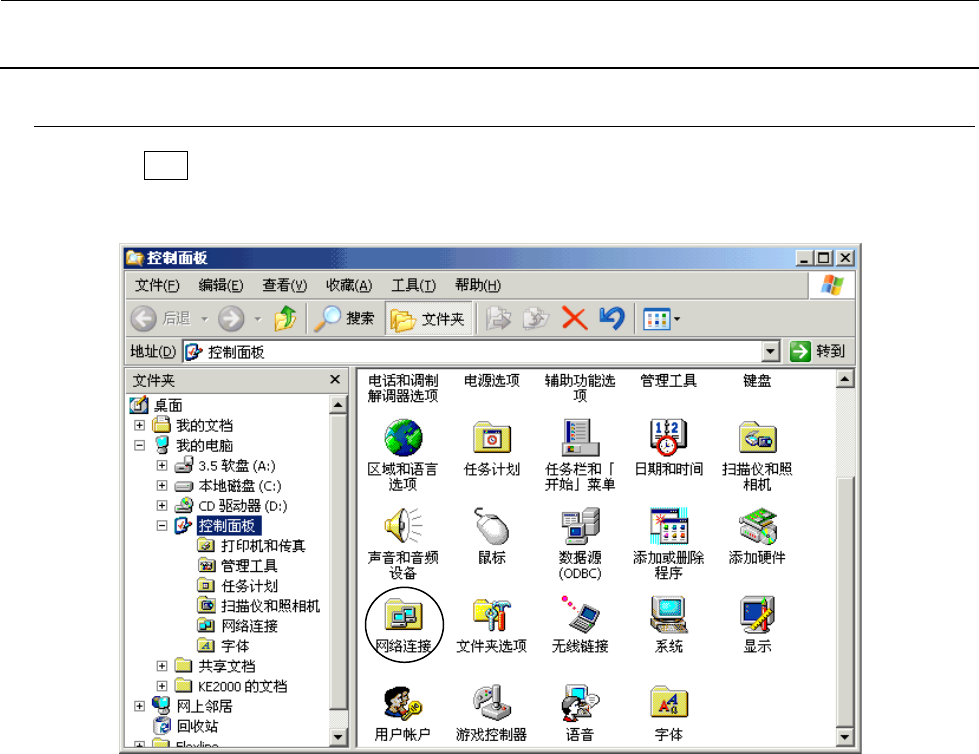
Task: Expand the Shared Documents (共享文档) tree node
Action: 162,666
